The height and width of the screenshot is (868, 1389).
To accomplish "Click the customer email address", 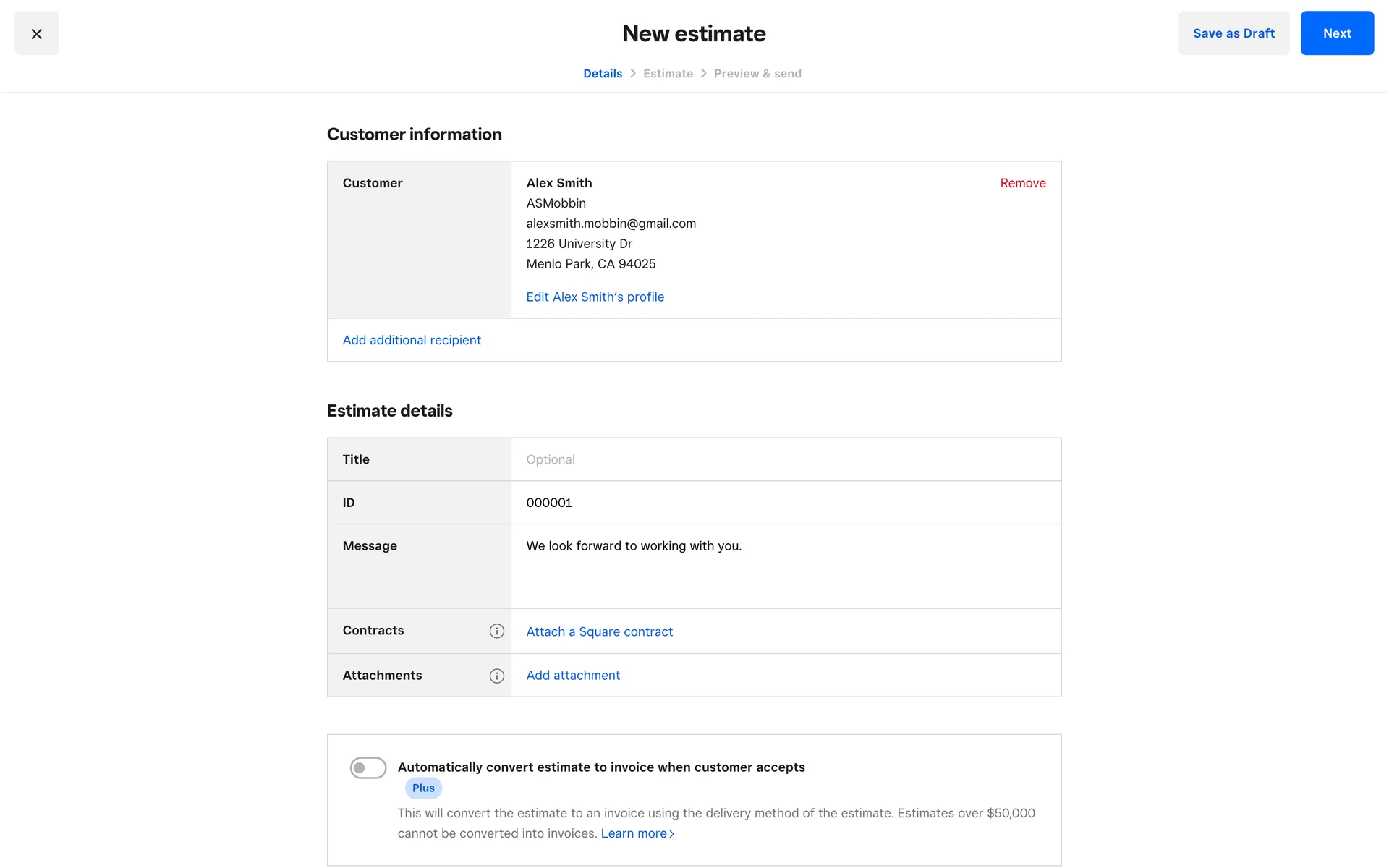I will point(611,224).
